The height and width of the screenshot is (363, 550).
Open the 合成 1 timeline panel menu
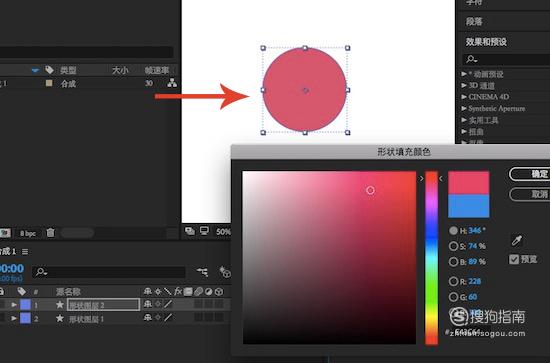(25, 251)
